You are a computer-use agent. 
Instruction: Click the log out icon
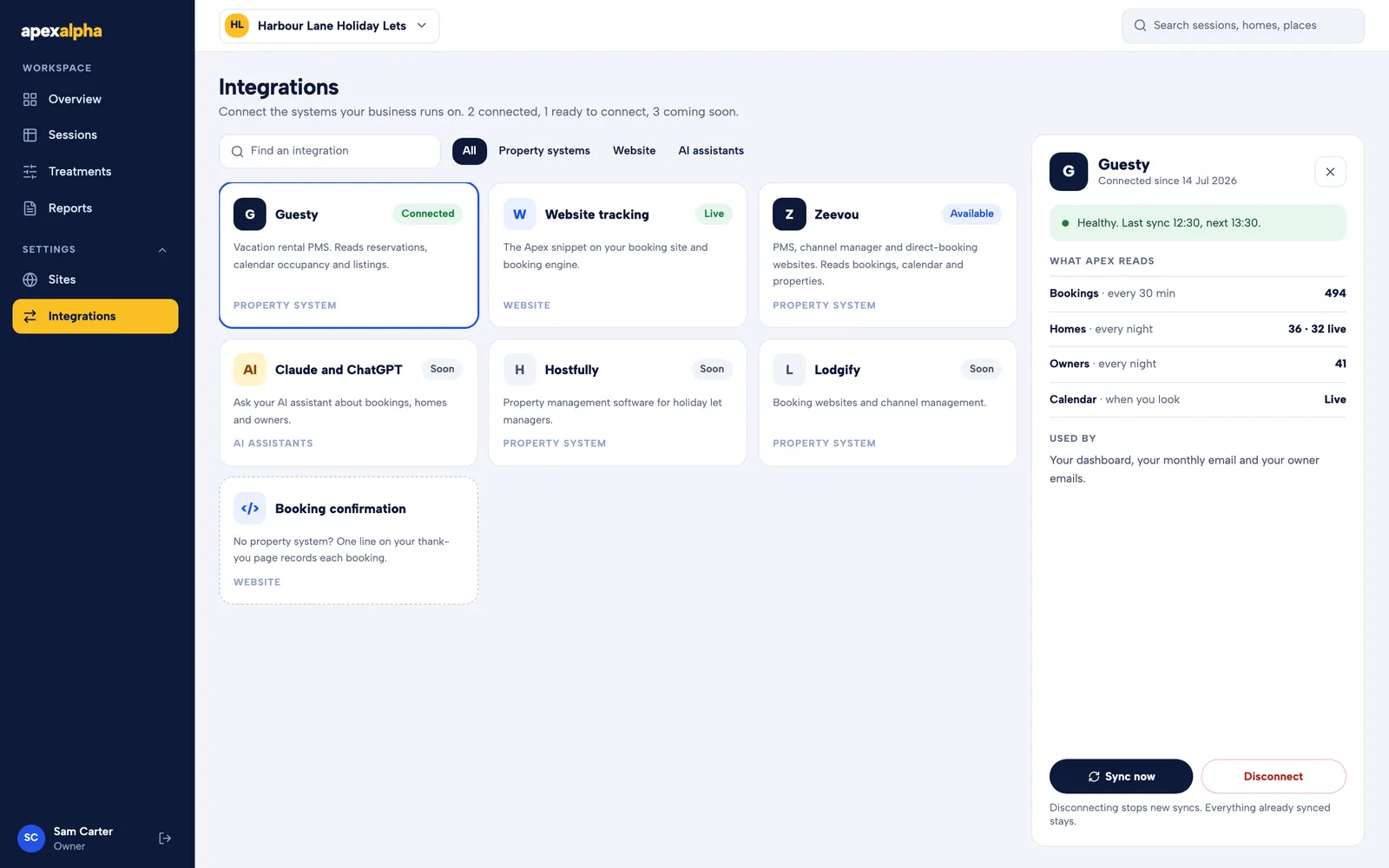(x=165, y=838)
